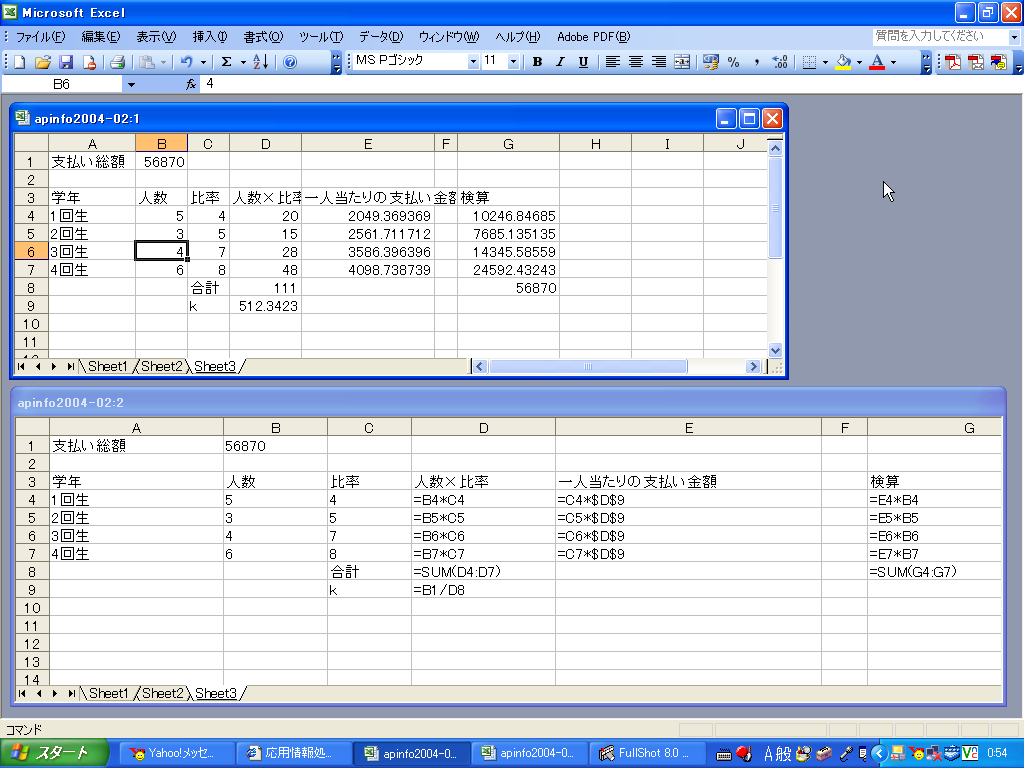Click the Print icon in toolbar
1024x768 pixels.
click(117, 62)
